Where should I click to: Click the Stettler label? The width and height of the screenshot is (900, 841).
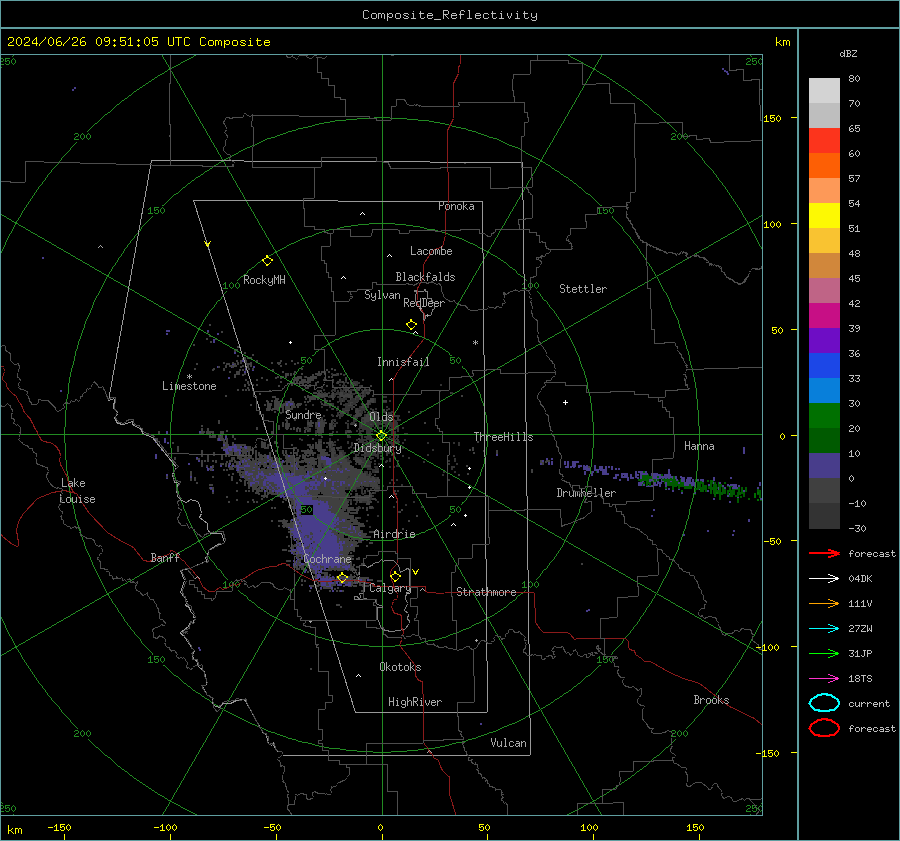[x=583, y=289]
